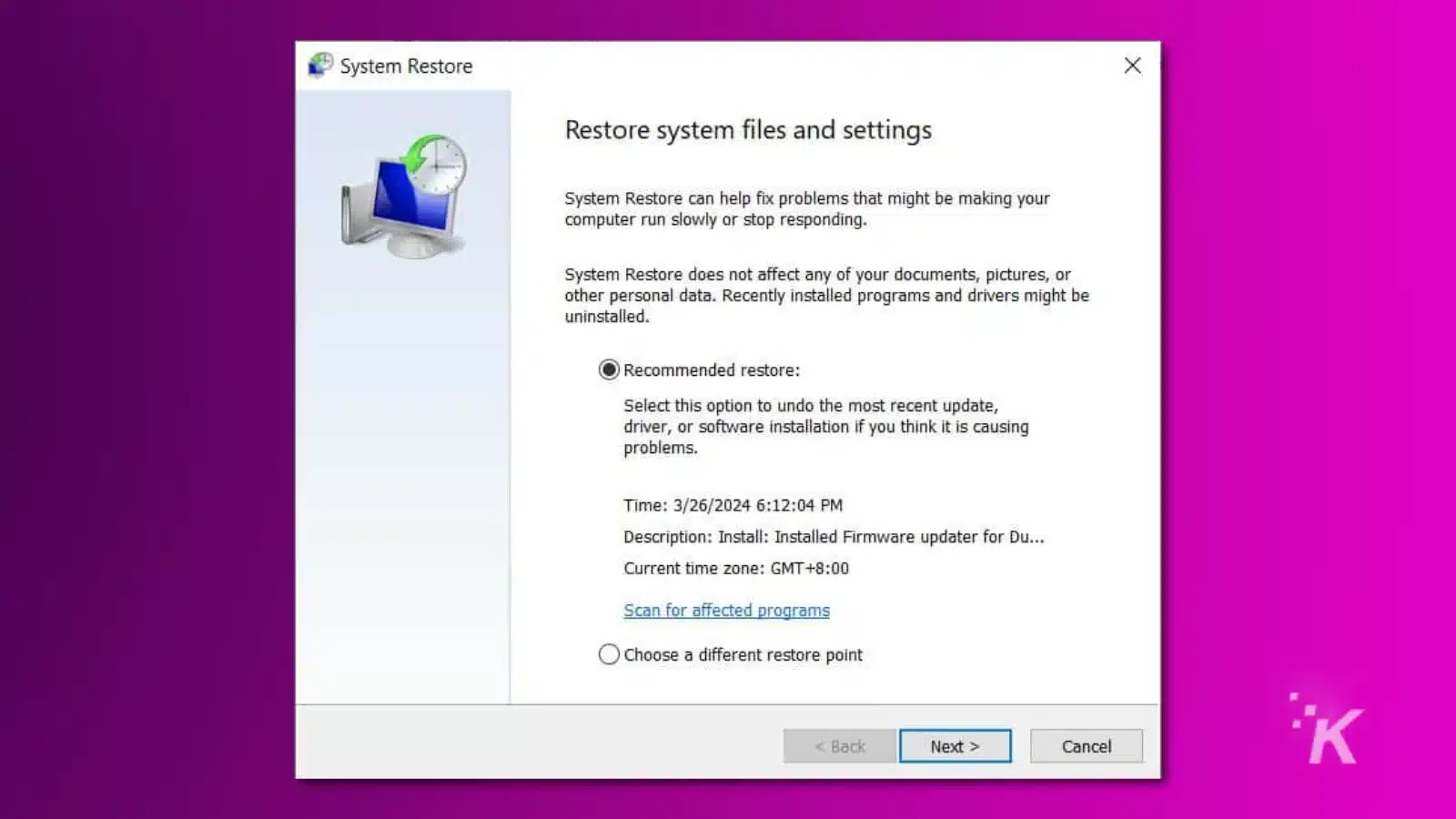This screenshot has width=1456, height=819.
Task: Click the 'System Restore' window title text
Action: (406, 66)
